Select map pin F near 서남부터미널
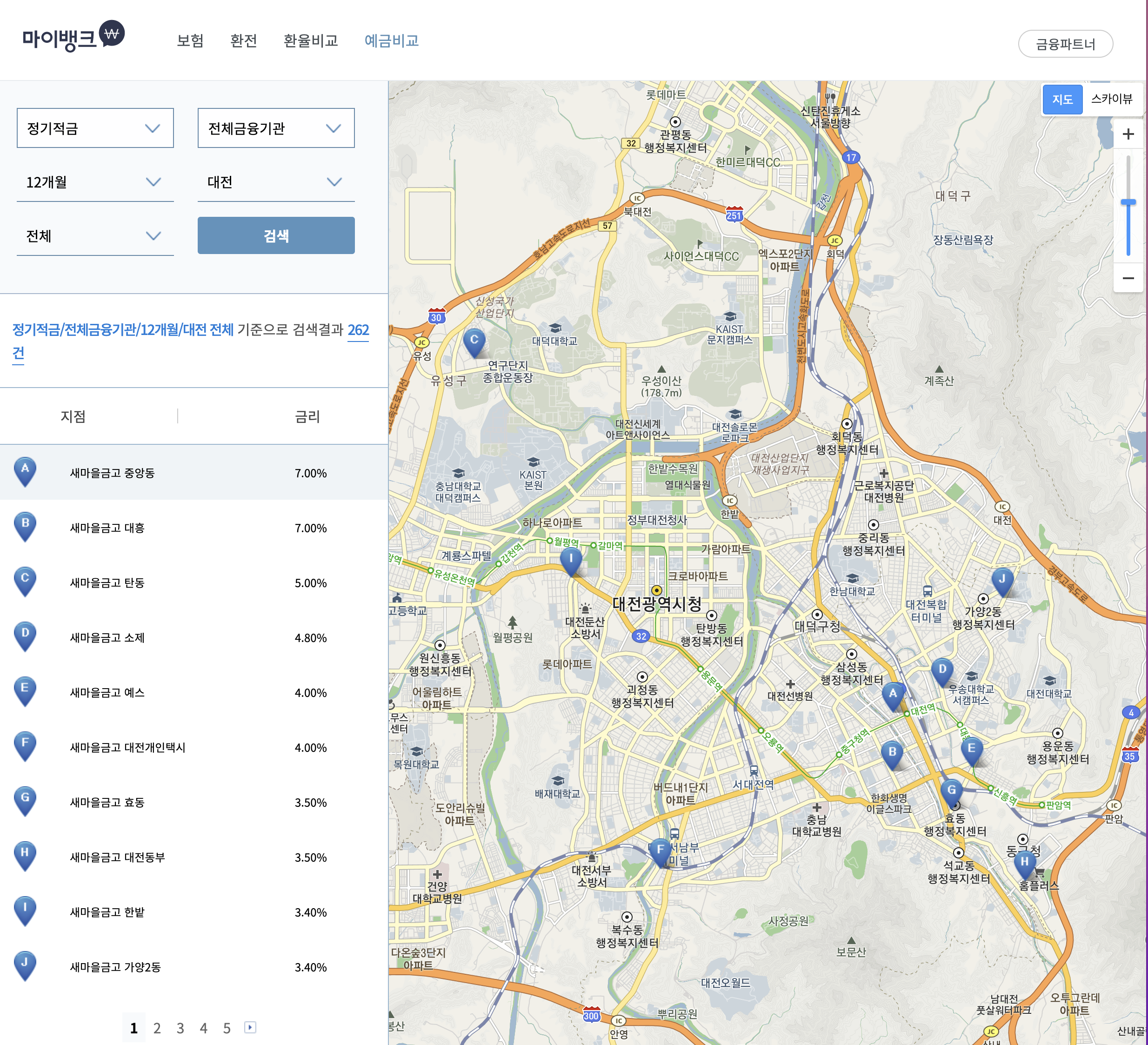Image resolution: width=1148 pixels, height=1045 pixels. 660,852
